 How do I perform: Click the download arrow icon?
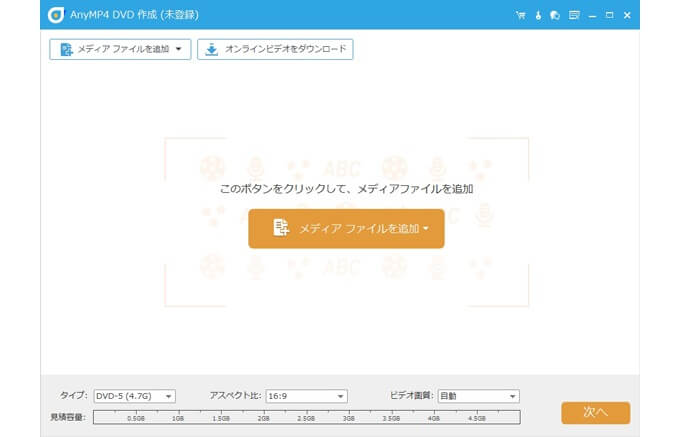[212, 49]
